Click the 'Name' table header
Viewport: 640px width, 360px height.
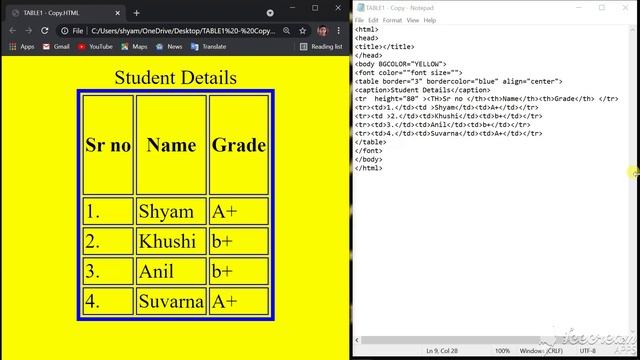[x=171, y=145]
